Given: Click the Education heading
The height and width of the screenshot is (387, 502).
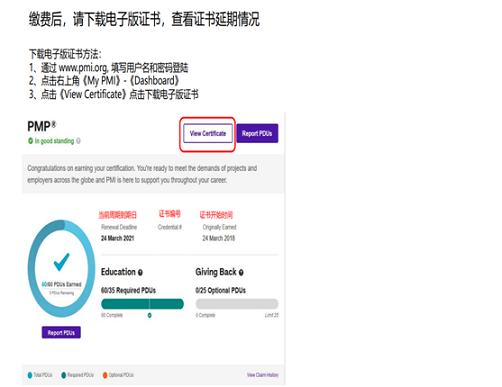Looking at the screenshot, I should [x=118, y=272].
